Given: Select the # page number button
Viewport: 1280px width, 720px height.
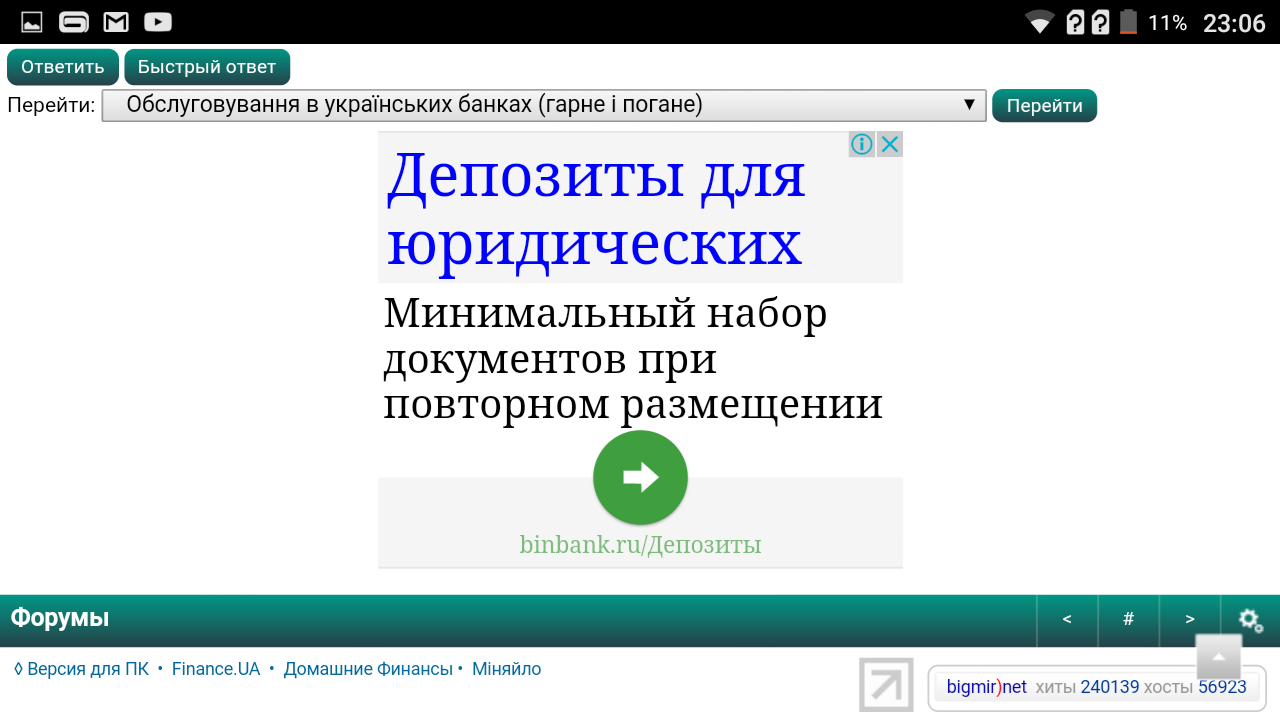Looking at the screenshot, I should (x=1128, y=620).
